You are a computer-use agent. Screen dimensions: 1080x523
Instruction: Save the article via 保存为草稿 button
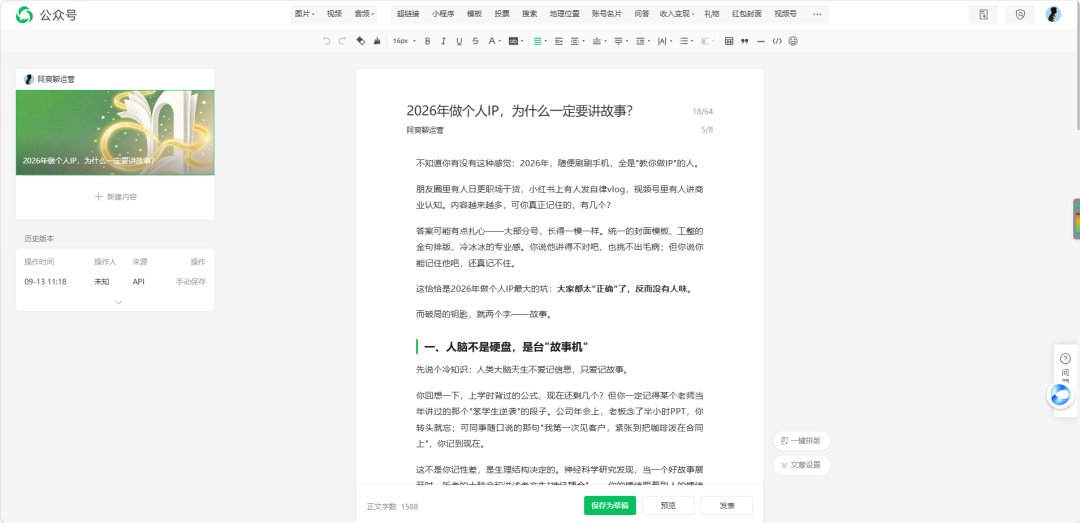[610, 506]
